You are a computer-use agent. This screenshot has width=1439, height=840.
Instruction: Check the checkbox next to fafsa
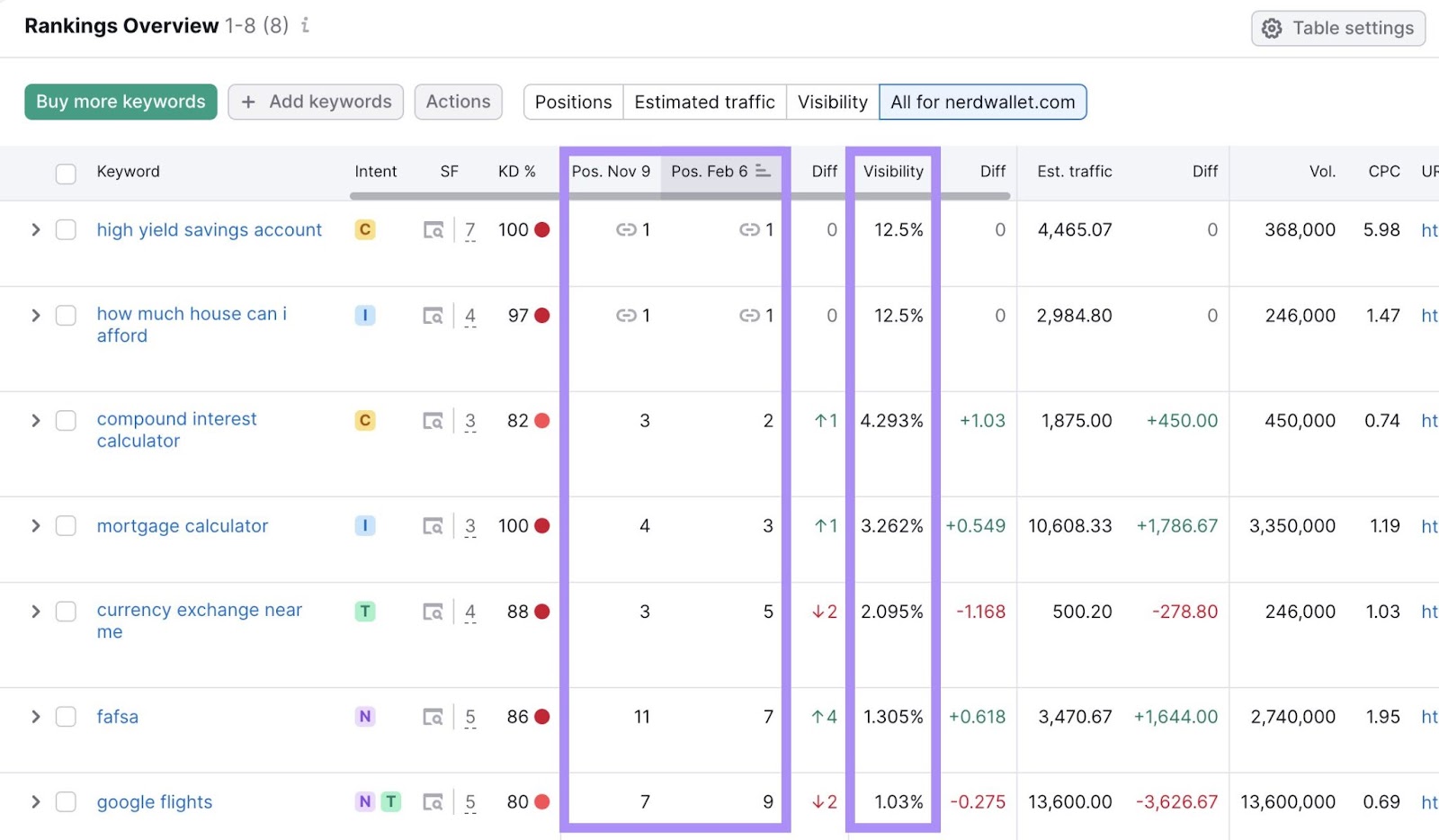pos(66,717)
